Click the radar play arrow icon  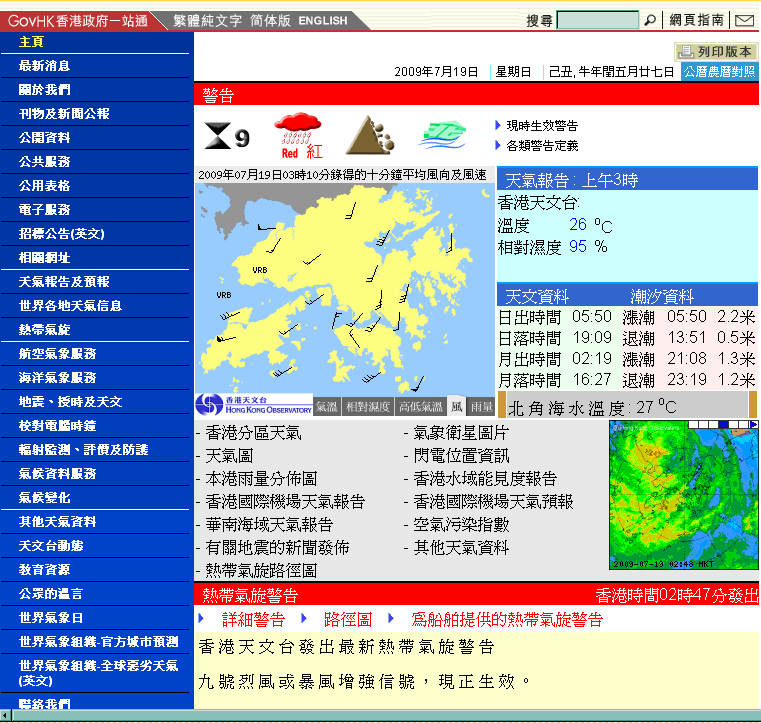753,425
